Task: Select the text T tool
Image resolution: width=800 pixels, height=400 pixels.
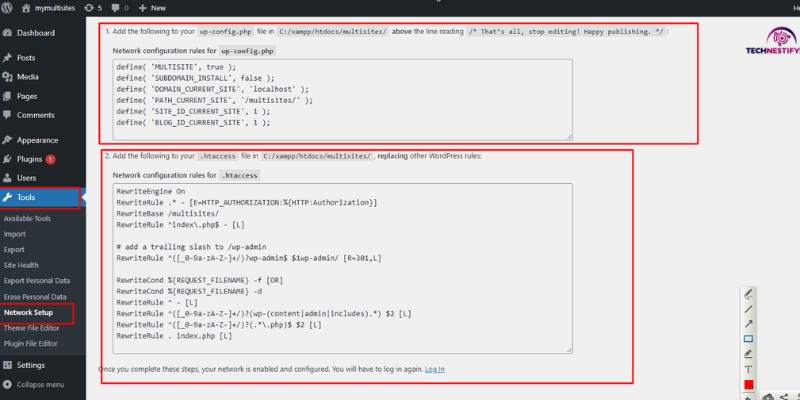Action: click(748, 369)
